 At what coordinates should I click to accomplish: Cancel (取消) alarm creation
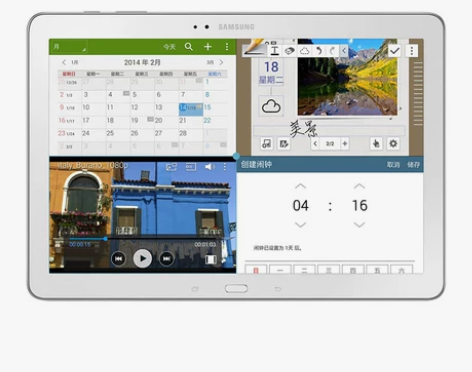[x=393, y=165]
